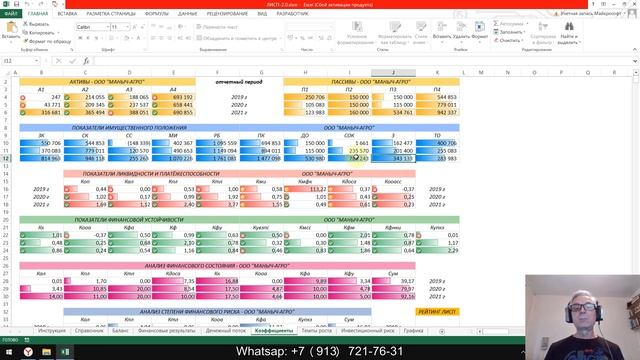Viewport: 640px width, 360px height.
Task: Click the add new sheet plus button
Action: (x=442, y=331)
